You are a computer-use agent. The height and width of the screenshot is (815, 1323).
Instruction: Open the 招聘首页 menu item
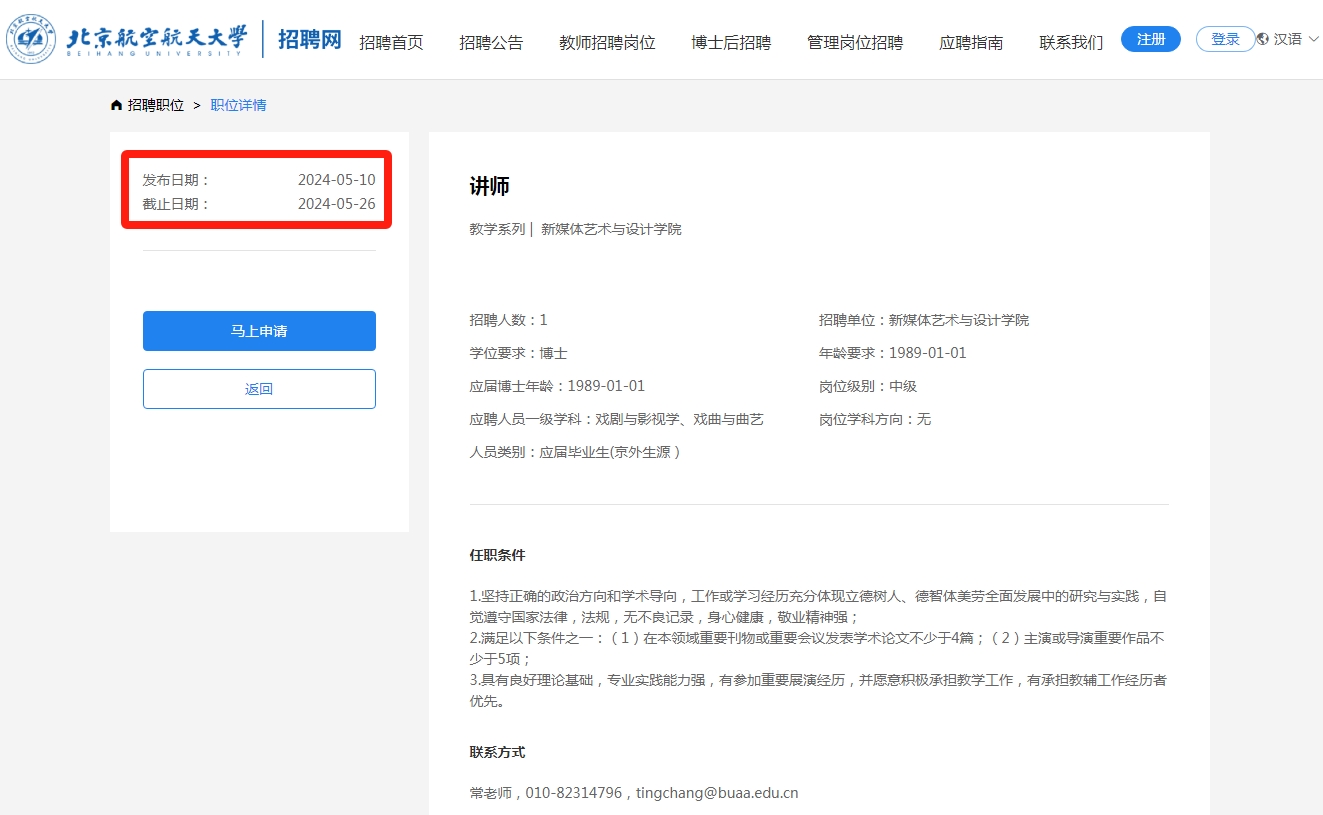[x=391, y=42]
